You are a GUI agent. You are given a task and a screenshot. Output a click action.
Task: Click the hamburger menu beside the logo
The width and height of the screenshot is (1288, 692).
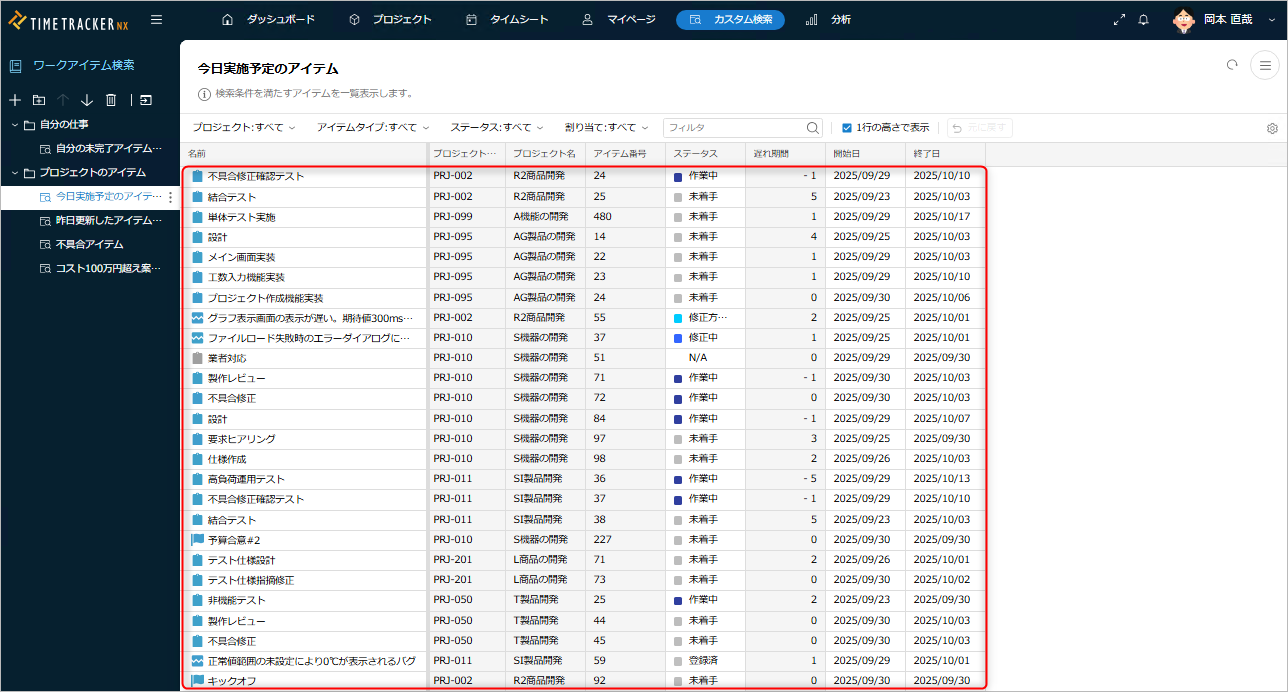pyautogui.click(x=157, y=19)
